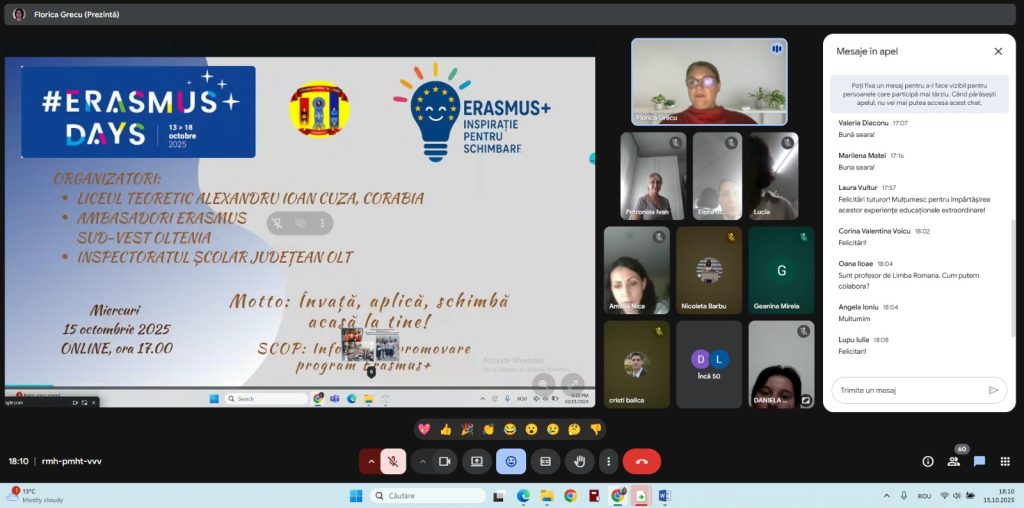Viewport: 1024px width, 508px height.
Task: Expand video settings arrow beside camera
Action: point(422,461)
